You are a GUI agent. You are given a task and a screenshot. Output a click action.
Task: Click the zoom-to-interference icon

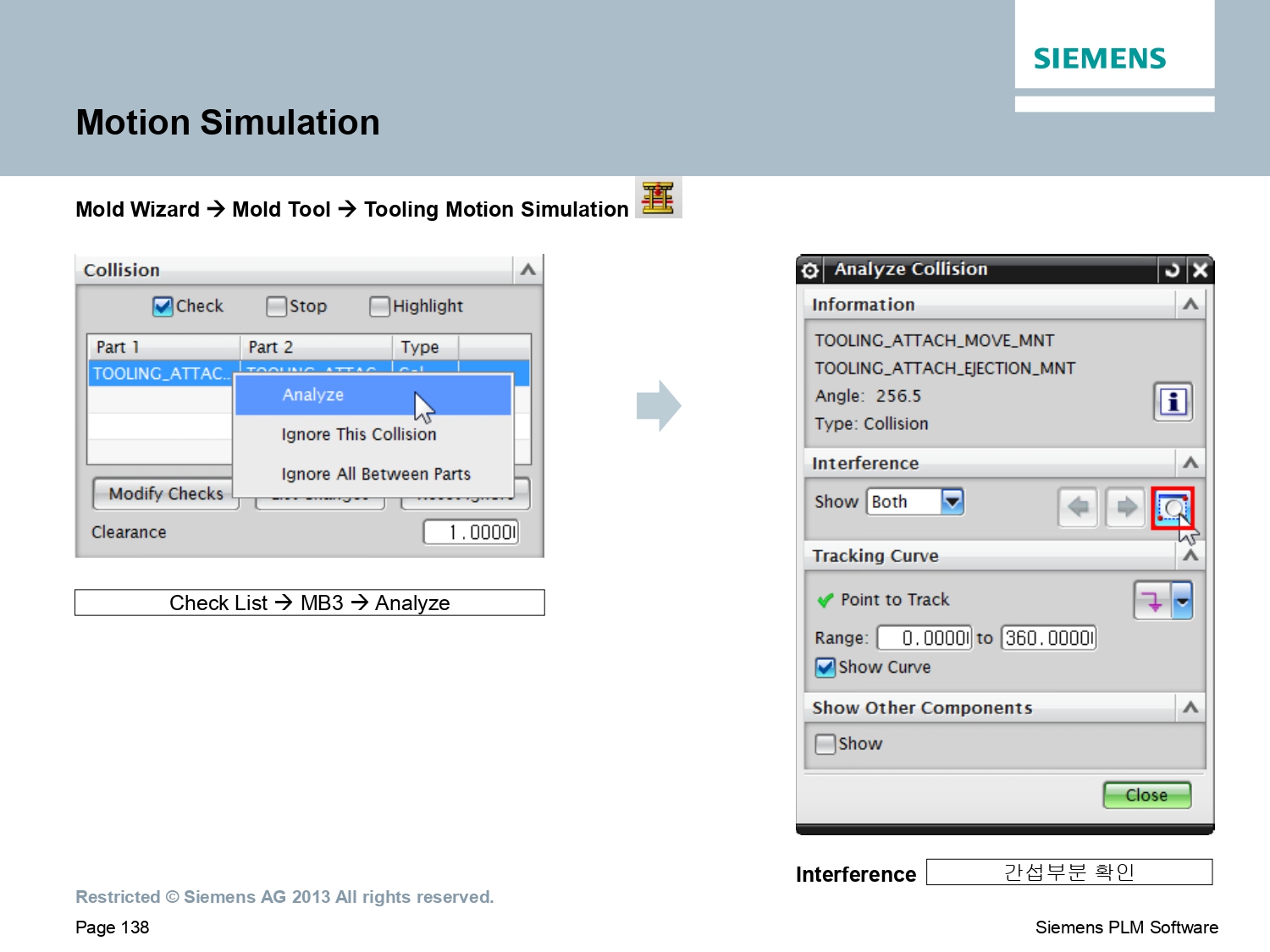point(1173,508)
